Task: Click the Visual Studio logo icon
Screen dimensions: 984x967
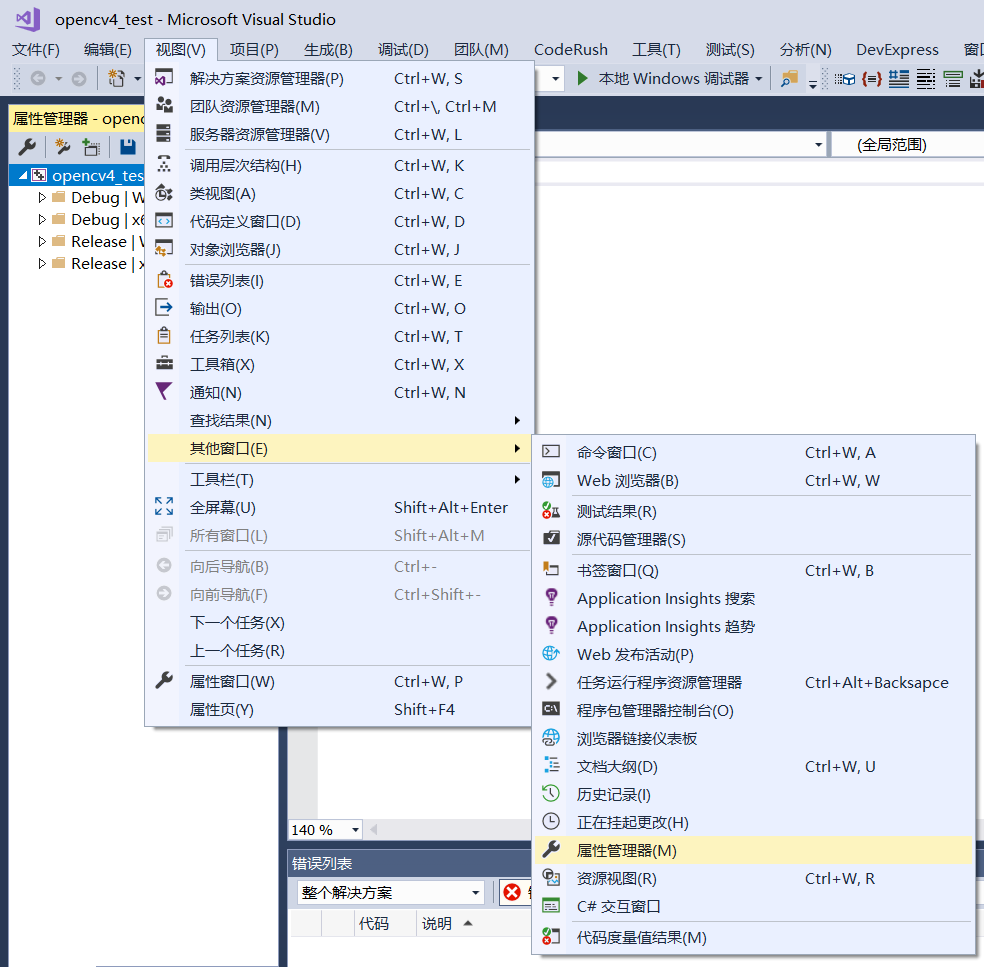Action: [28, 19]
